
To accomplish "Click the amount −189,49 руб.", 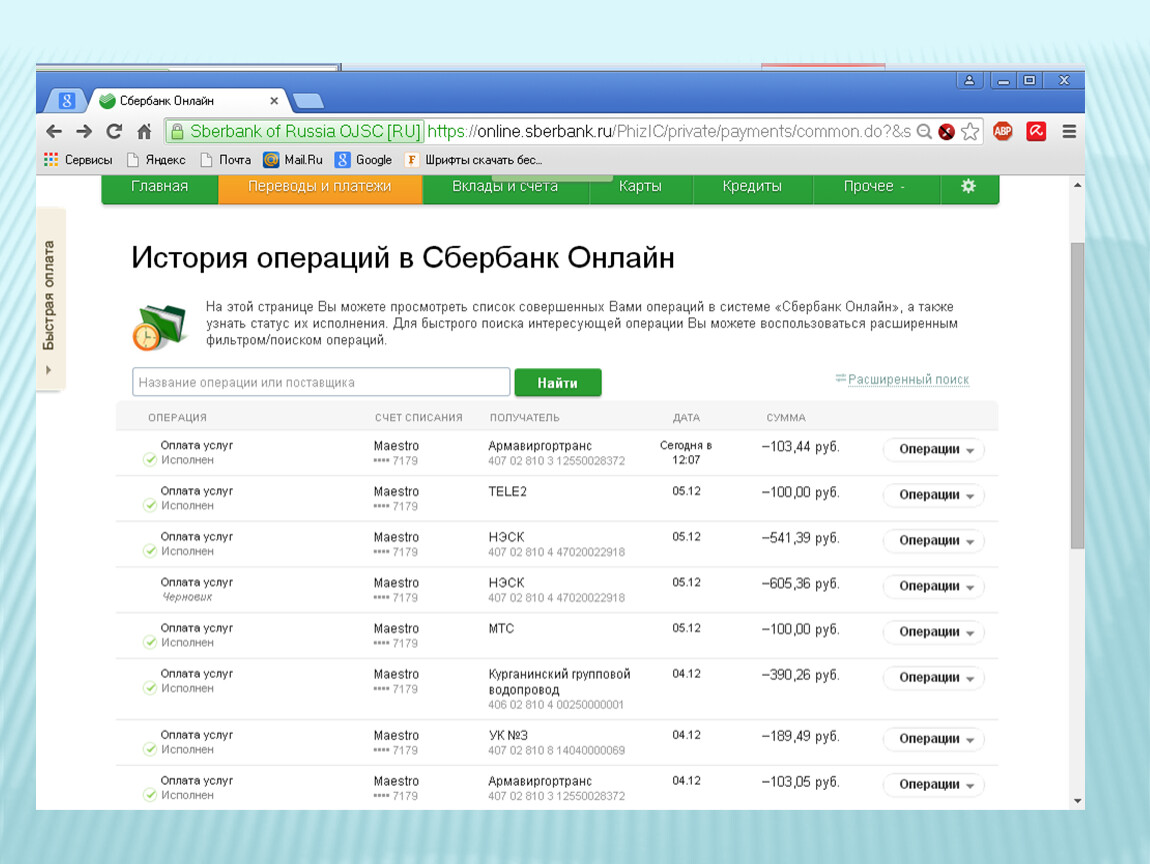I will click(800, 736).
